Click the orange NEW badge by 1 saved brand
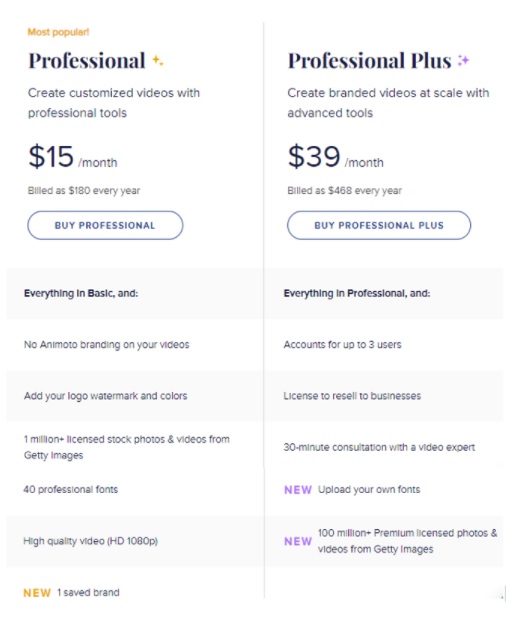The height and width of the screenshot is (628, 531). [37, 593]
